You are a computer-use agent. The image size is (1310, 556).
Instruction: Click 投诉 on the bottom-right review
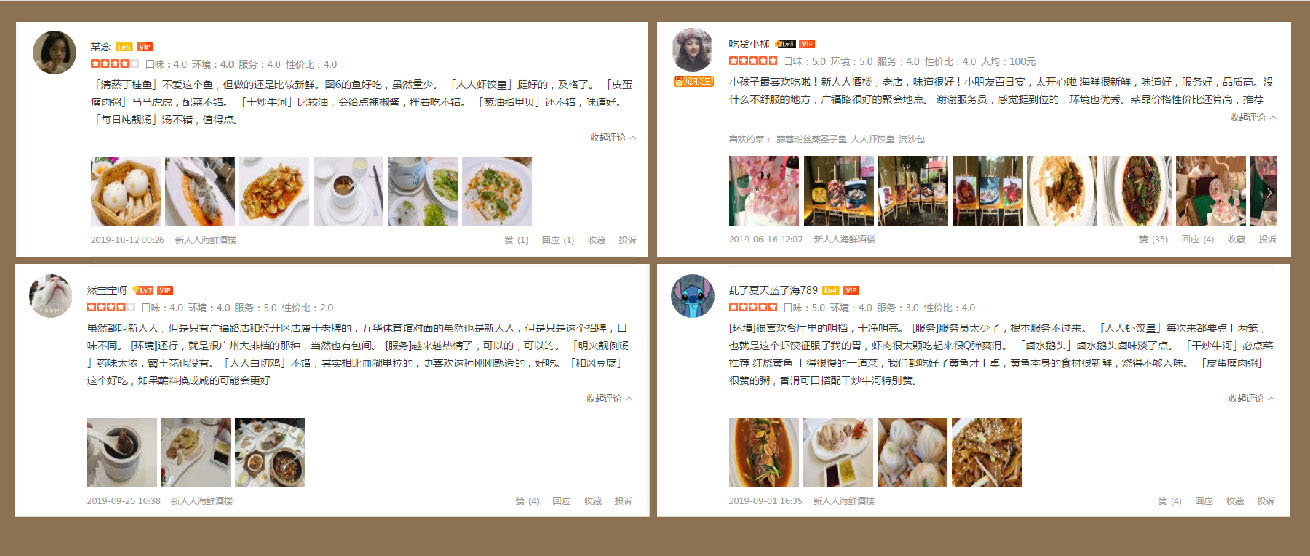(1267, 500)
